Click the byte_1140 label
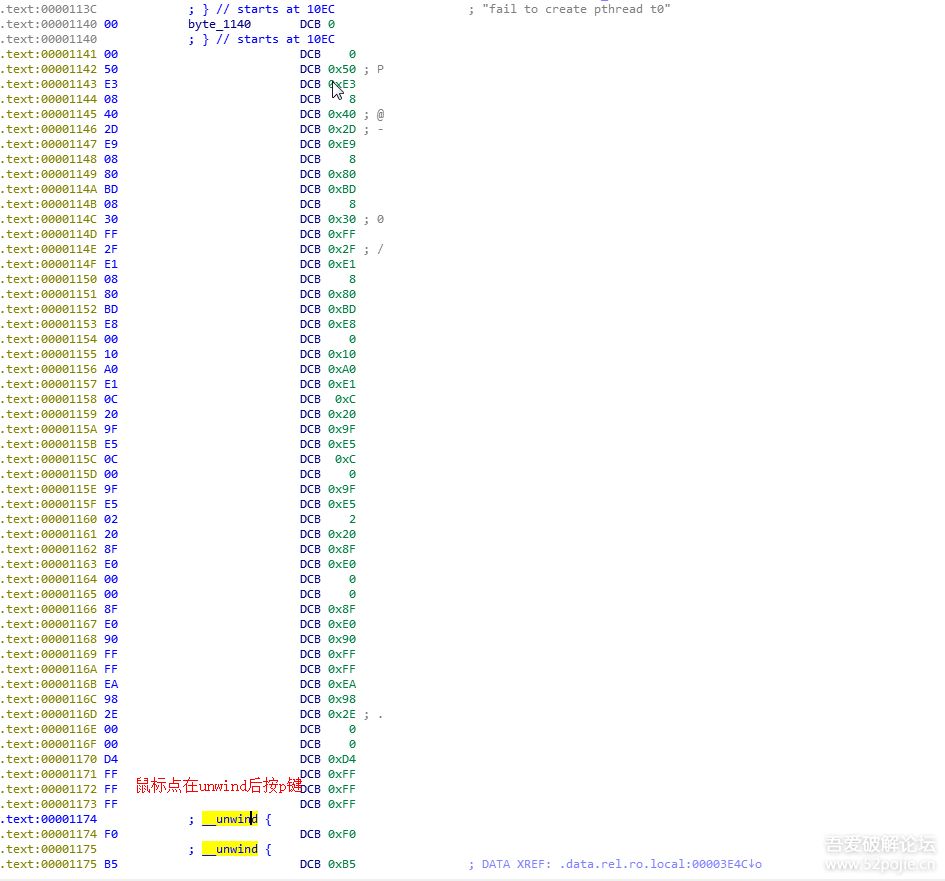945x881 pixels. click(x=219, y=24)
